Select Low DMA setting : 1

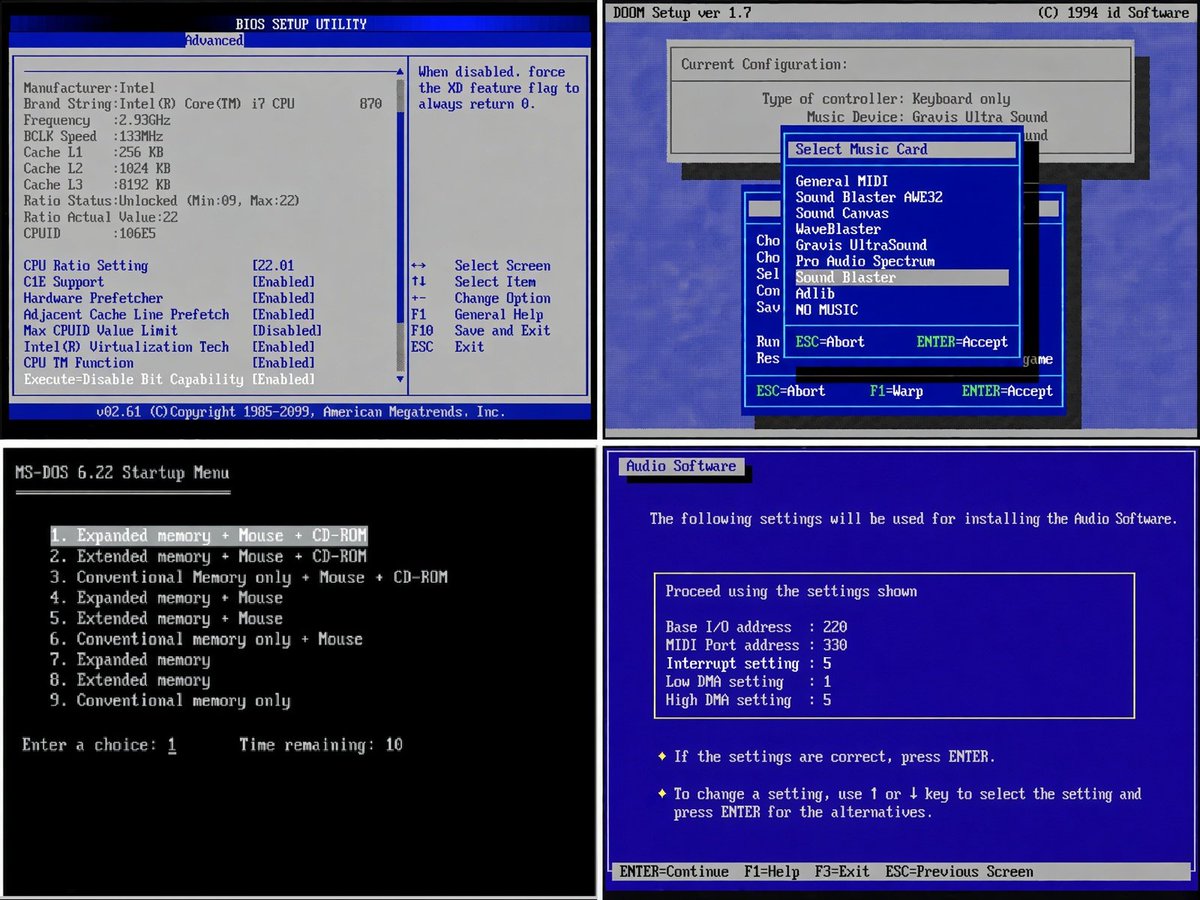(748, 681)
